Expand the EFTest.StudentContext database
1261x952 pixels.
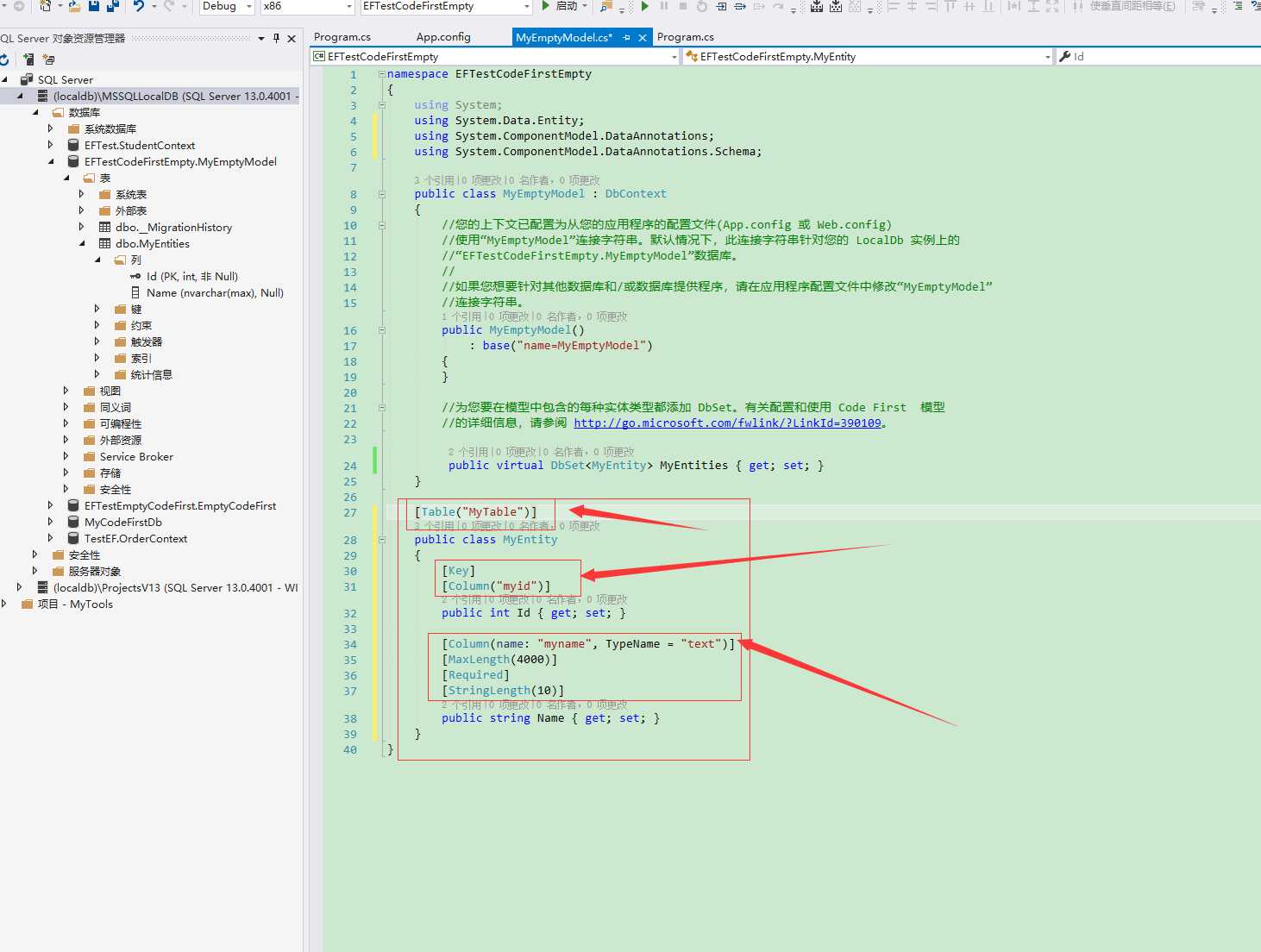coord(51,145)
